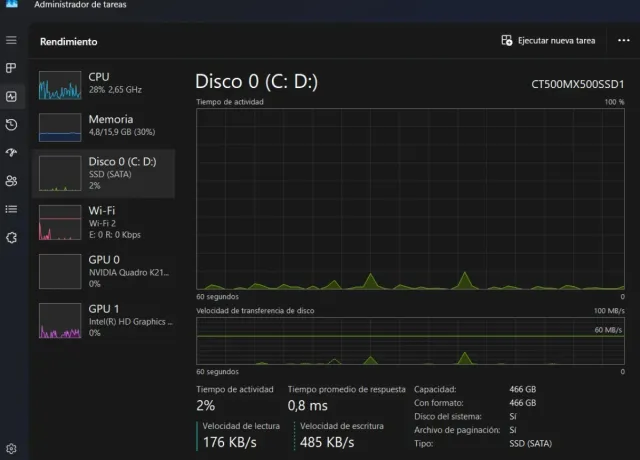The height and width of the screenshot is (460, 640).
Task: Click the disk activity time graph
Action: (x=410, y=198)
